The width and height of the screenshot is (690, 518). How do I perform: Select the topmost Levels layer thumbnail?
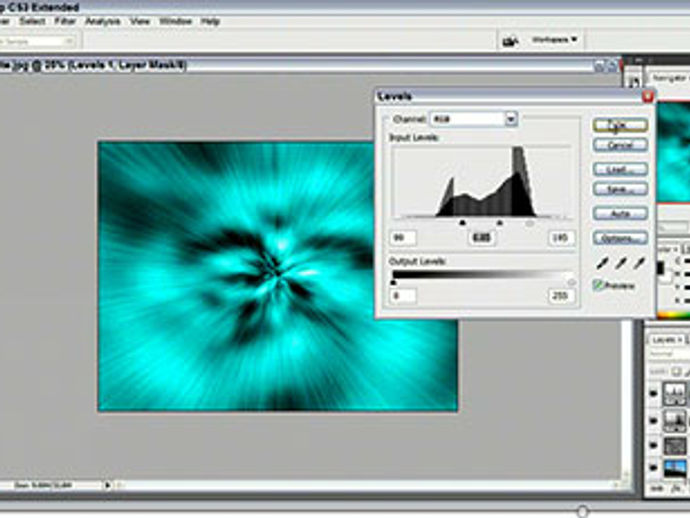675,393
